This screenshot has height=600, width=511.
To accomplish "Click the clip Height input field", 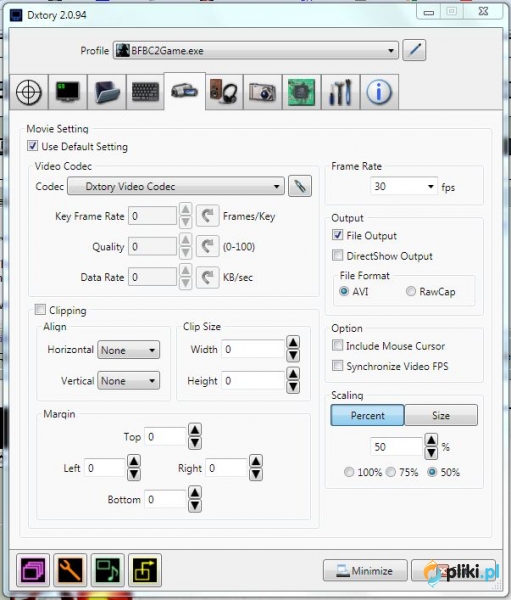I will pos(253,381).
